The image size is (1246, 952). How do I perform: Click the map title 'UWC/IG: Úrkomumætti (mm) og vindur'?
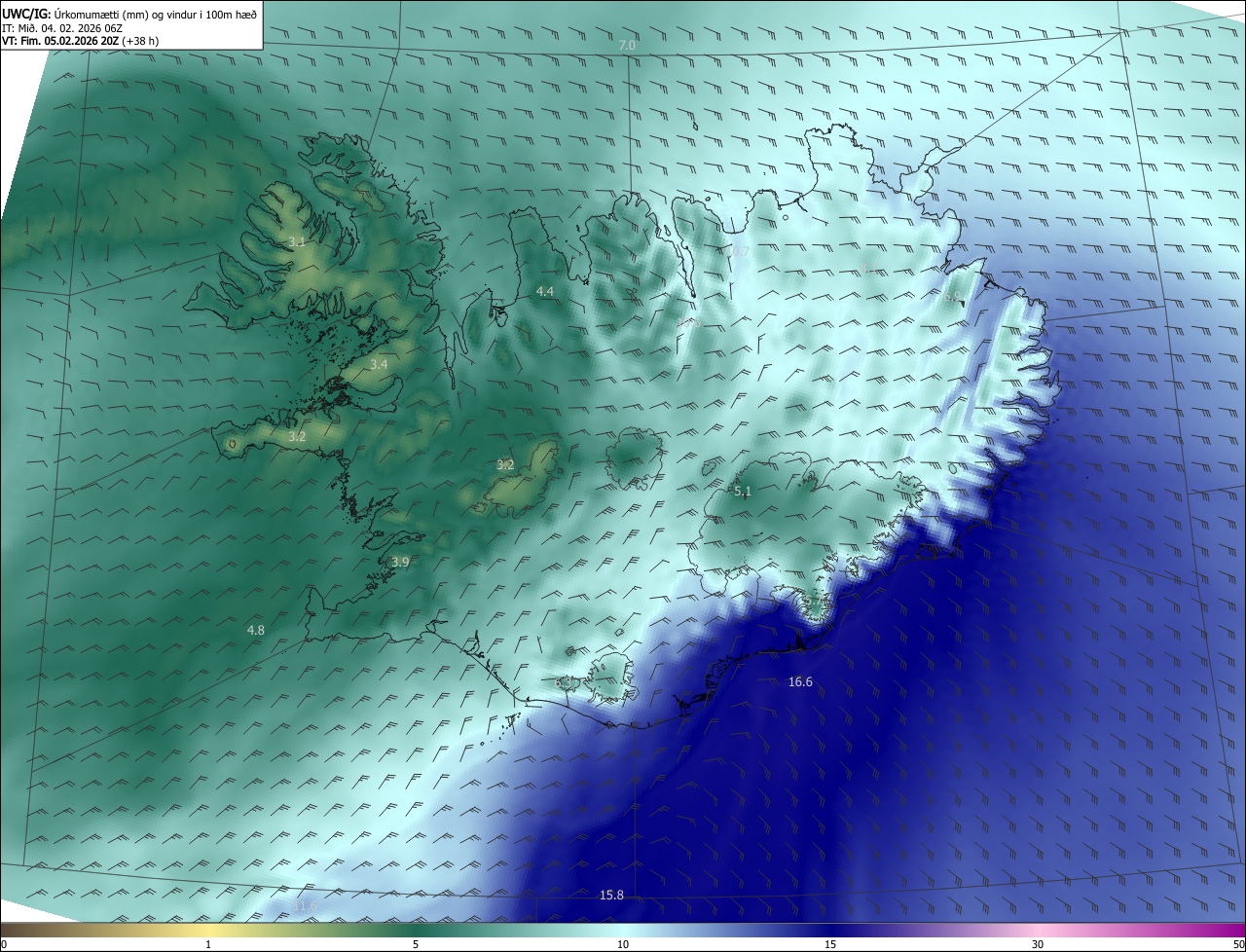(129, 13)
